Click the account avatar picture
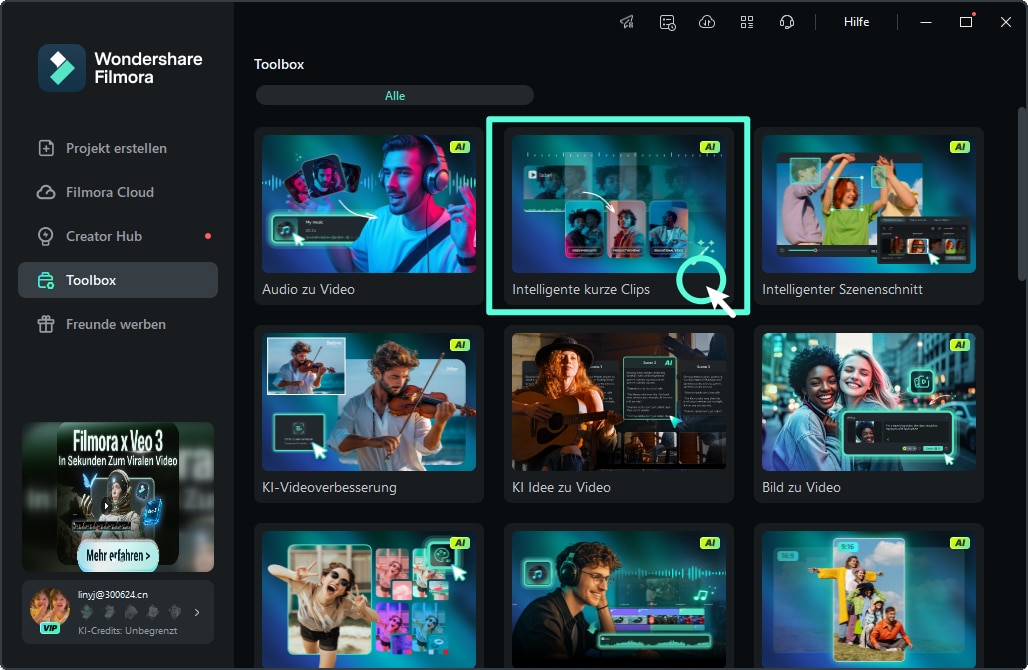 [50, 608]
